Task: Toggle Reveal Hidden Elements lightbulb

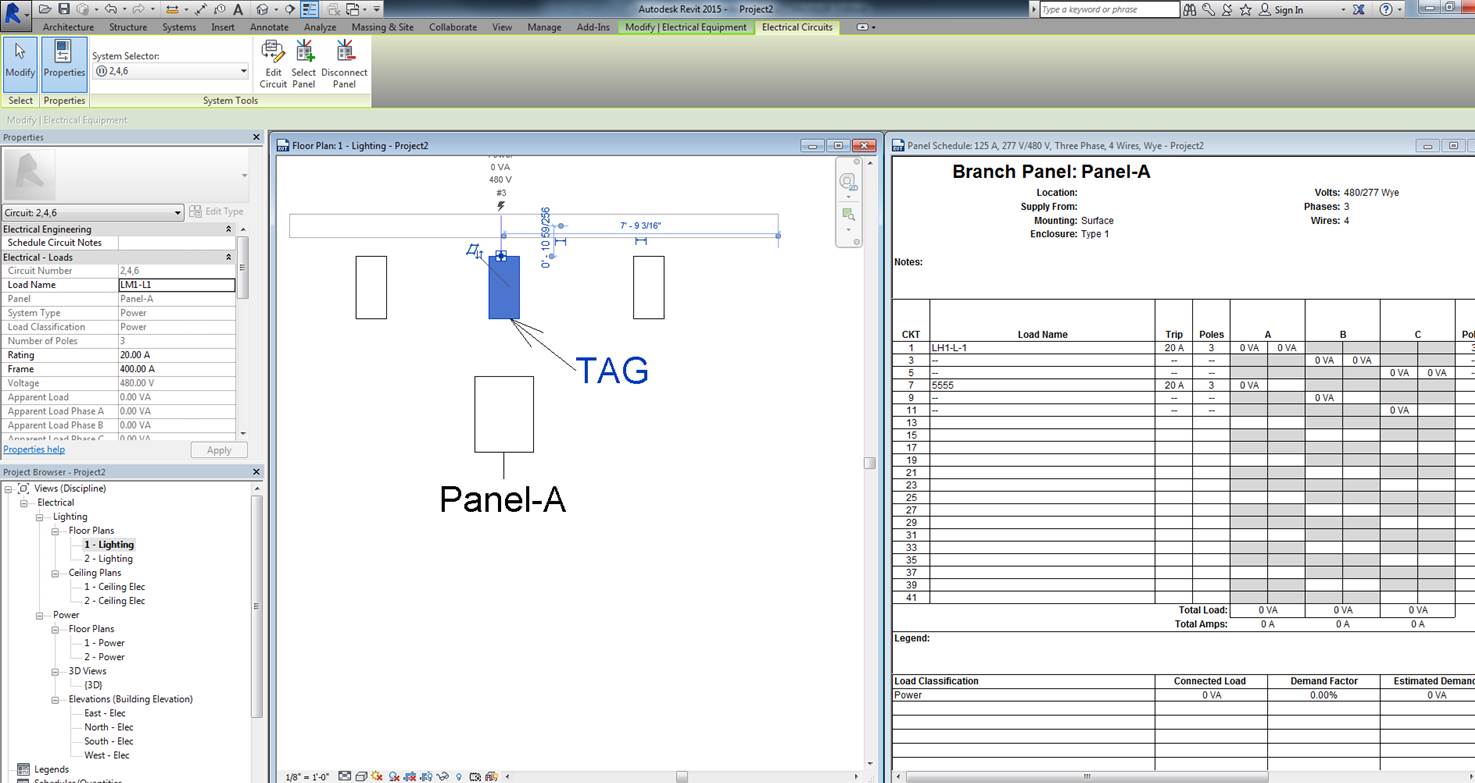Action: pos(459,776)
